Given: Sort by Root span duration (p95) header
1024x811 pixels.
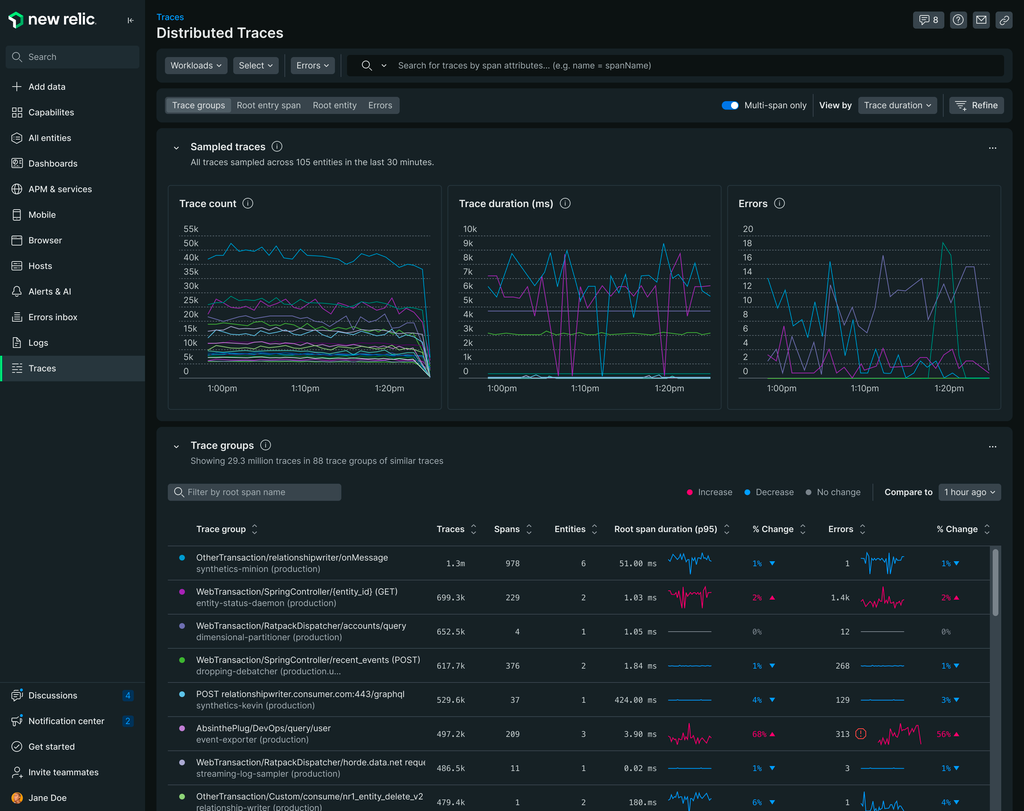Looking at the screenshot, I should coord(672,529).
